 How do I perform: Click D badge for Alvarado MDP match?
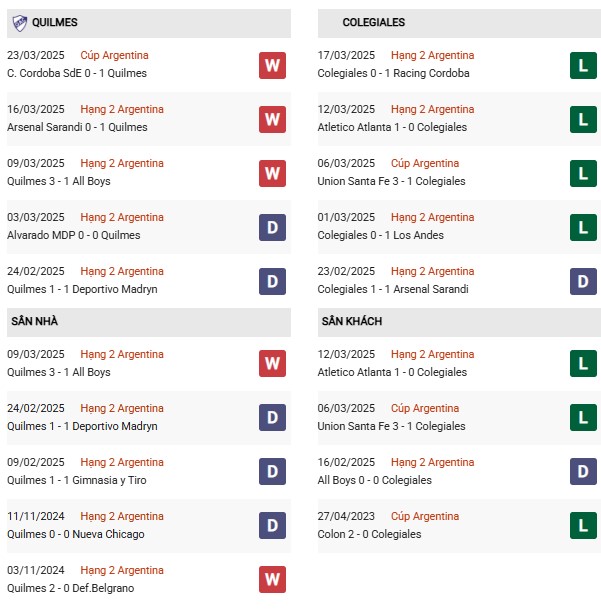[x=272, y=227]
